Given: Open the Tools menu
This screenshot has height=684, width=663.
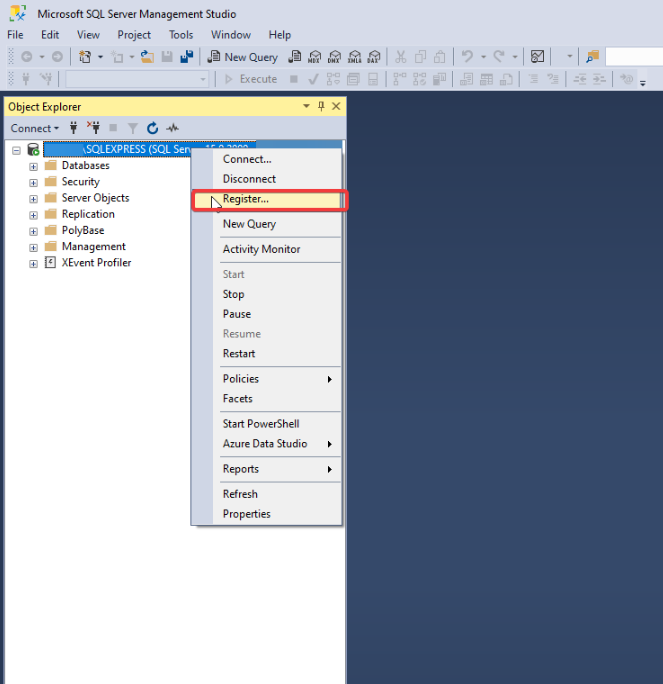Looking at the screenshot, I should [181, 35].
